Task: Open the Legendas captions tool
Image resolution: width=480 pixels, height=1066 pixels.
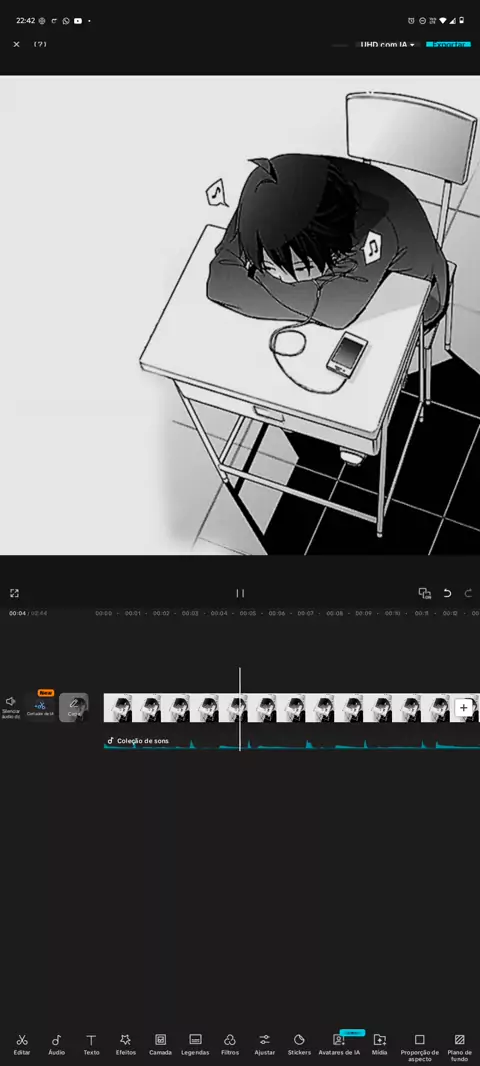Action: pos(195,1044)
